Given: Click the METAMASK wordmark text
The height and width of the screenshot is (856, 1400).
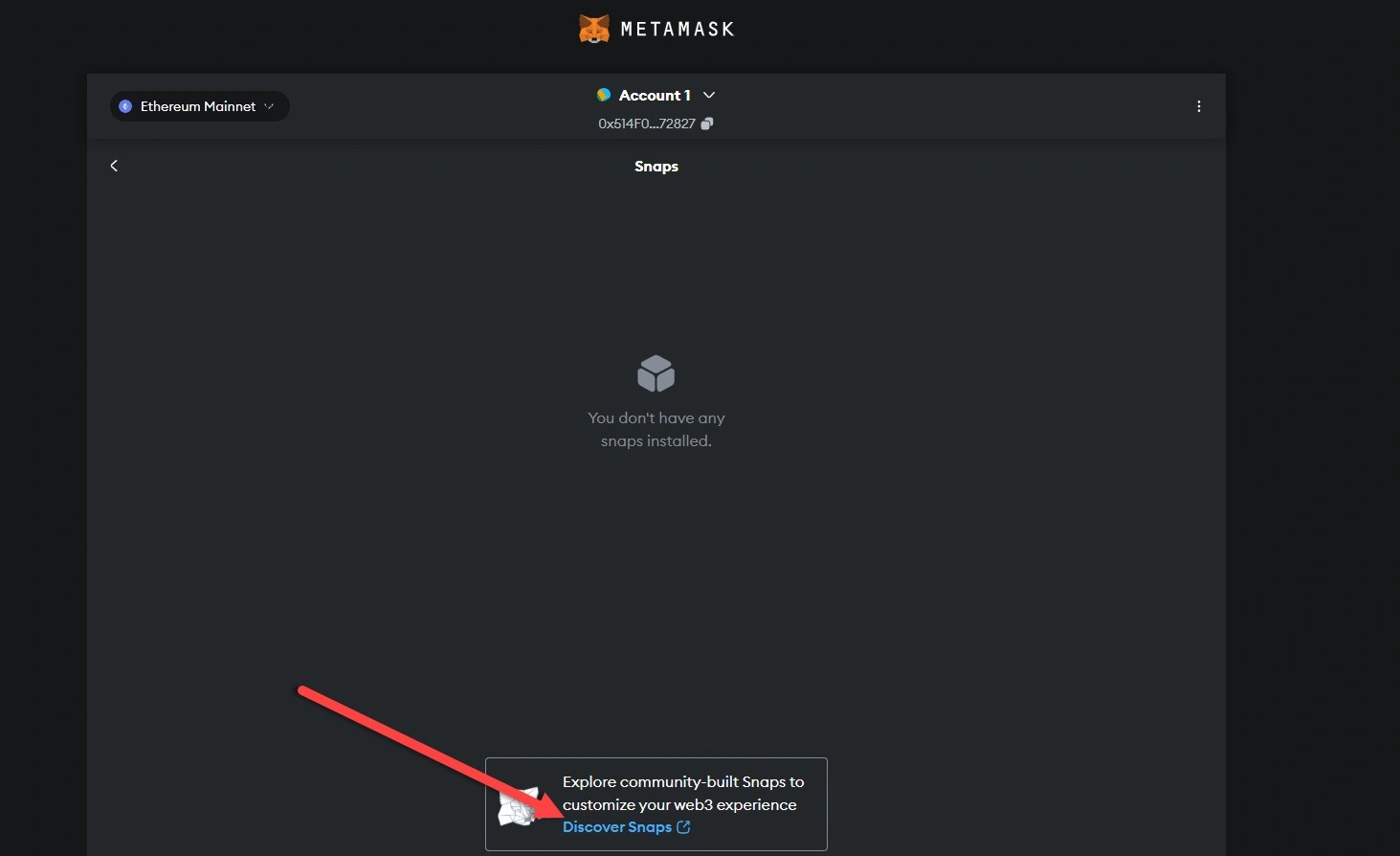Looking at the screenshot, I should (678, 30).
